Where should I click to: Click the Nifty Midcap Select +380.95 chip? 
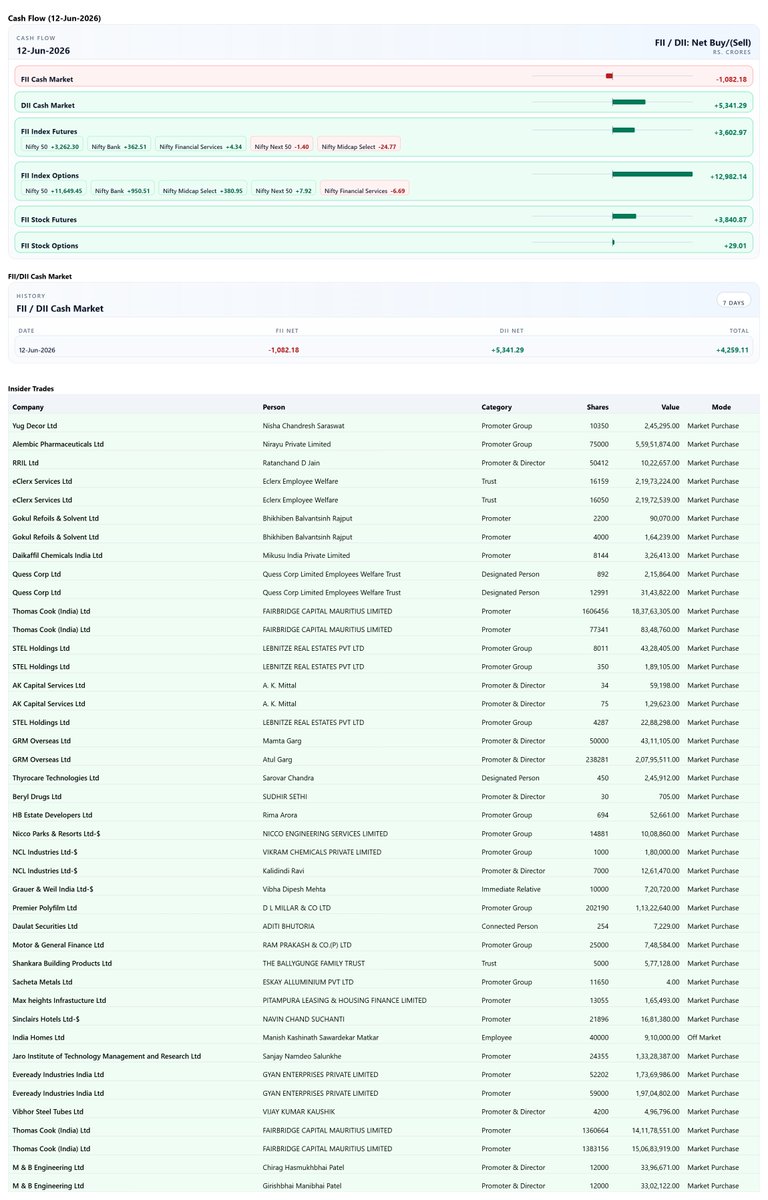(203, 190)
